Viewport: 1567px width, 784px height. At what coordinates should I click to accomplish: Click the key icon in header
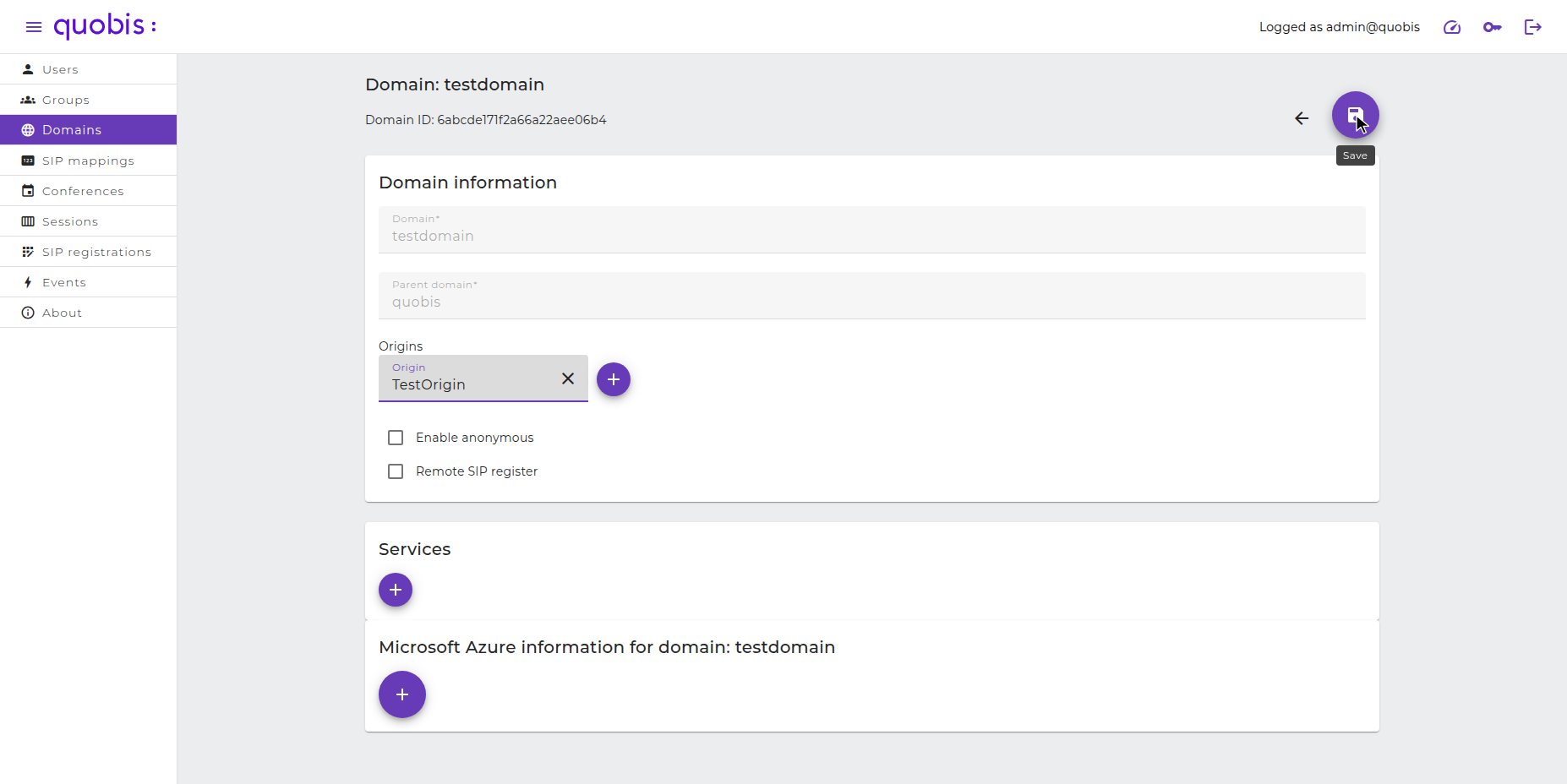click(x=1493, y=27)
